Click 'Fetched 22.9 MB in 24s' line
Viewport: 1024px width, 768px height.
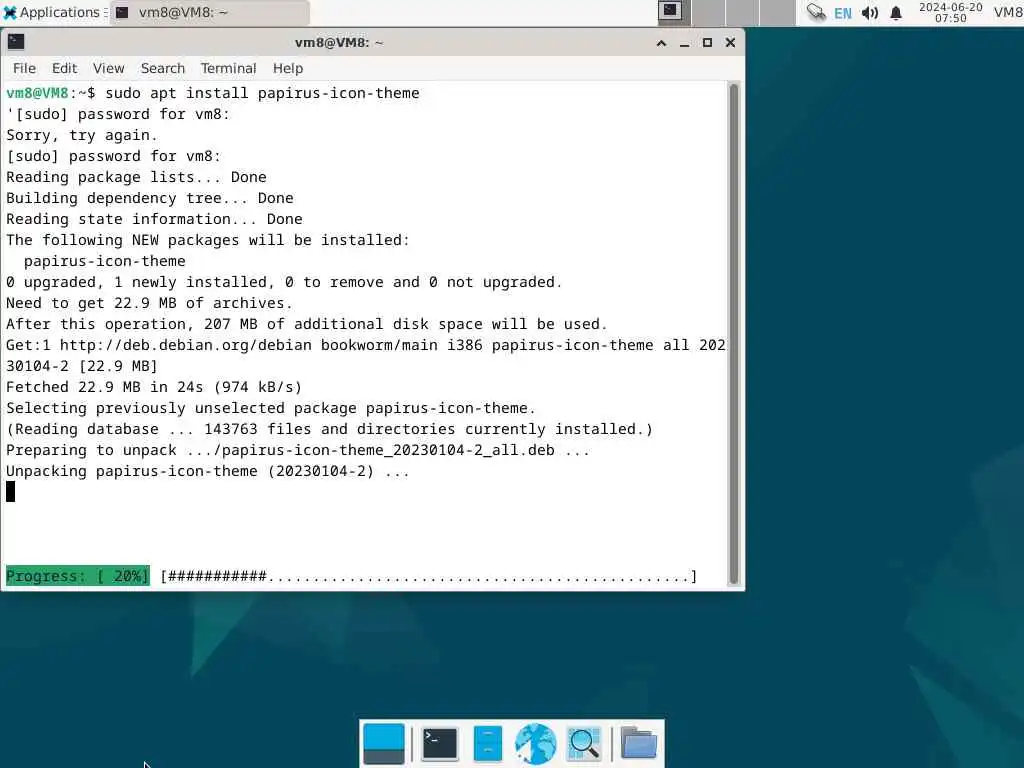153,387
